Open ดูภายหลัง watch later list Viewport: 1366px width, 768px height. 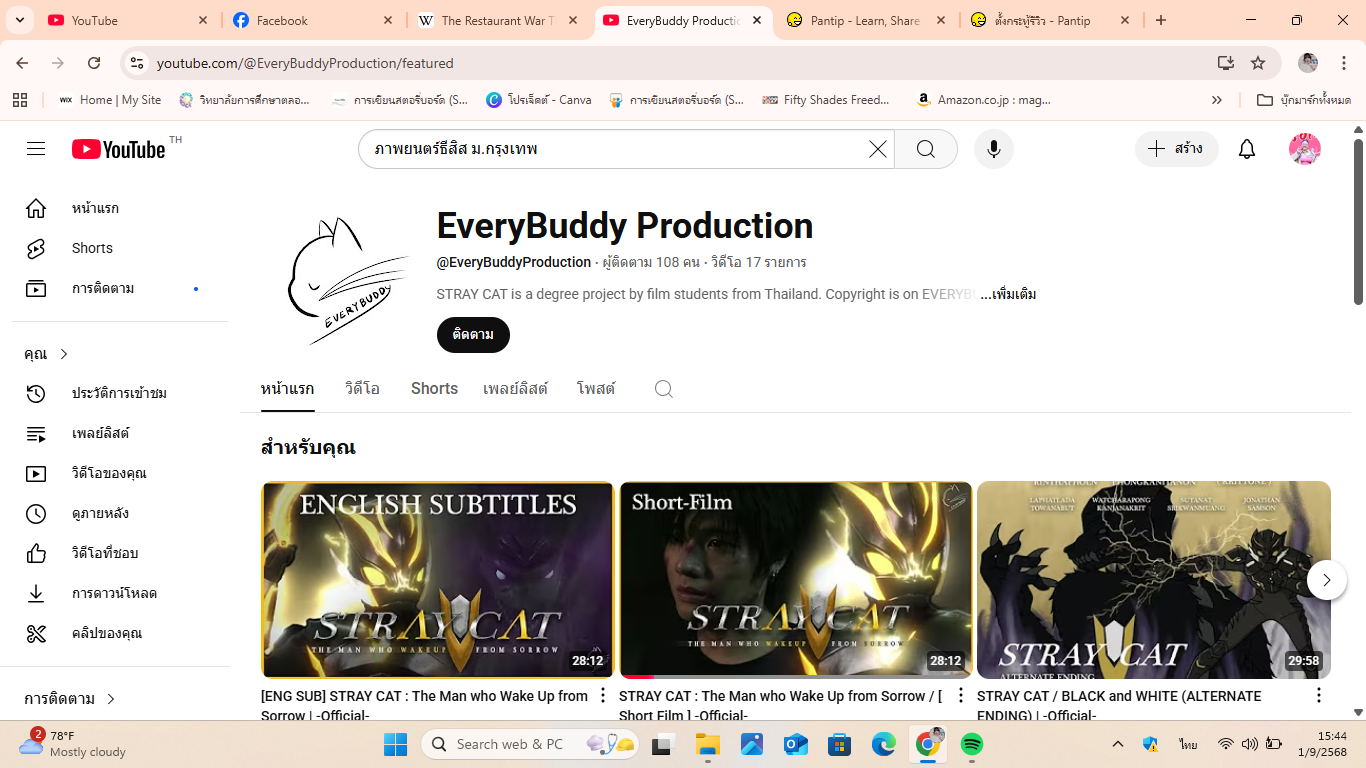point(120,513)
